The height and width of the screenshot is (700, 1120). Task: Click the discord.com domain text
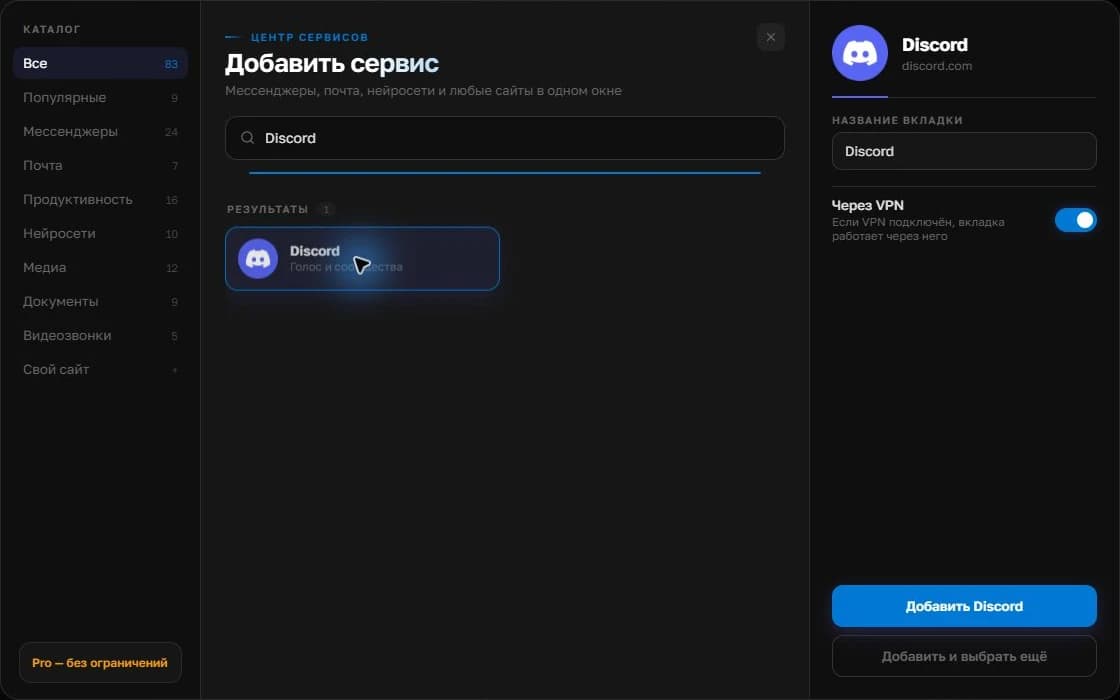click(936, 66)
